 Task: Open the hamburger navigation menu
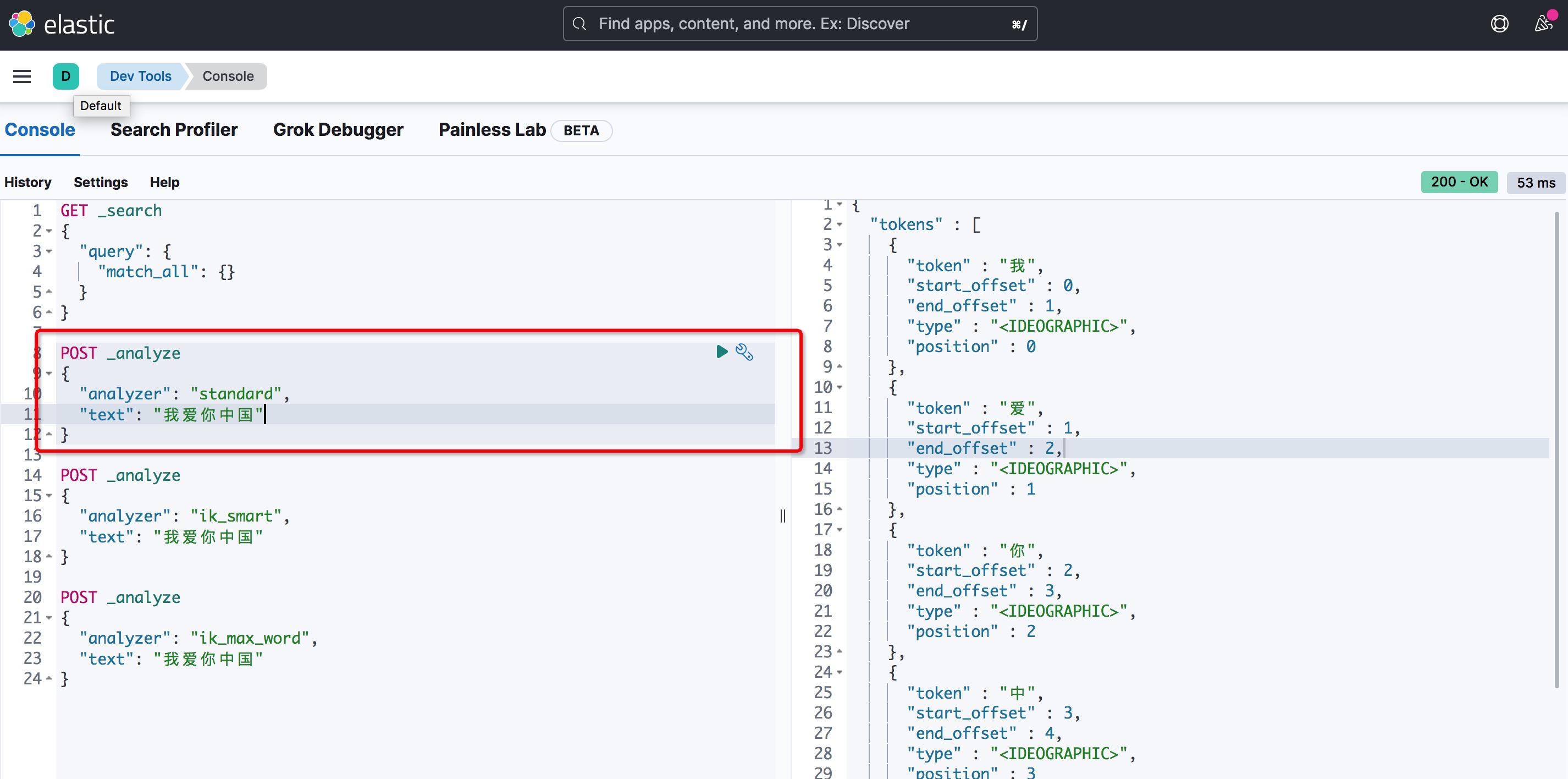click(22, 76)
